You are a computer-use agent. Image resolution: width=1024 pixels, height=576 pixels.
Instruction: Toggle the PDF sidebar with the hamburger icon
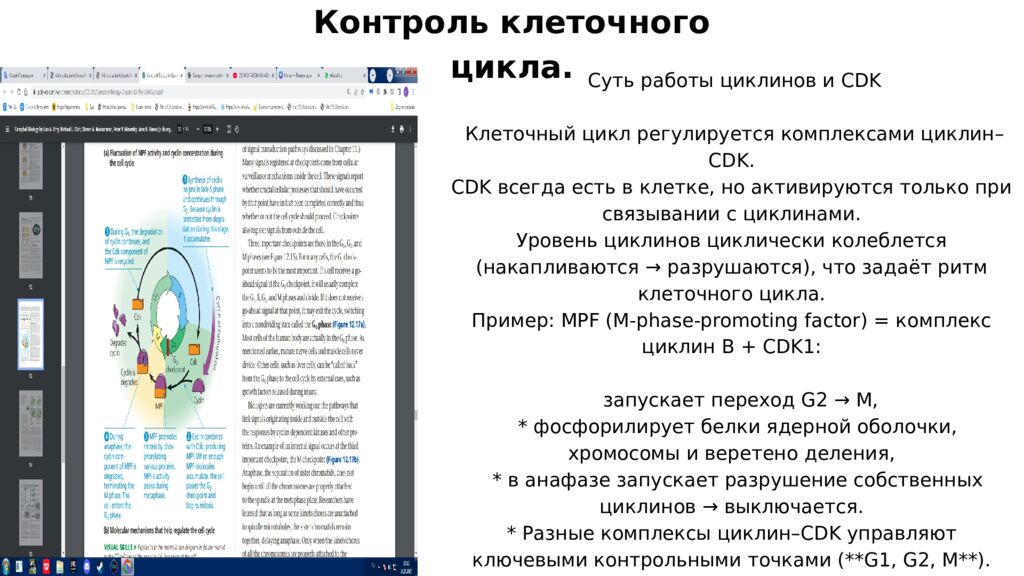[6, 128]
